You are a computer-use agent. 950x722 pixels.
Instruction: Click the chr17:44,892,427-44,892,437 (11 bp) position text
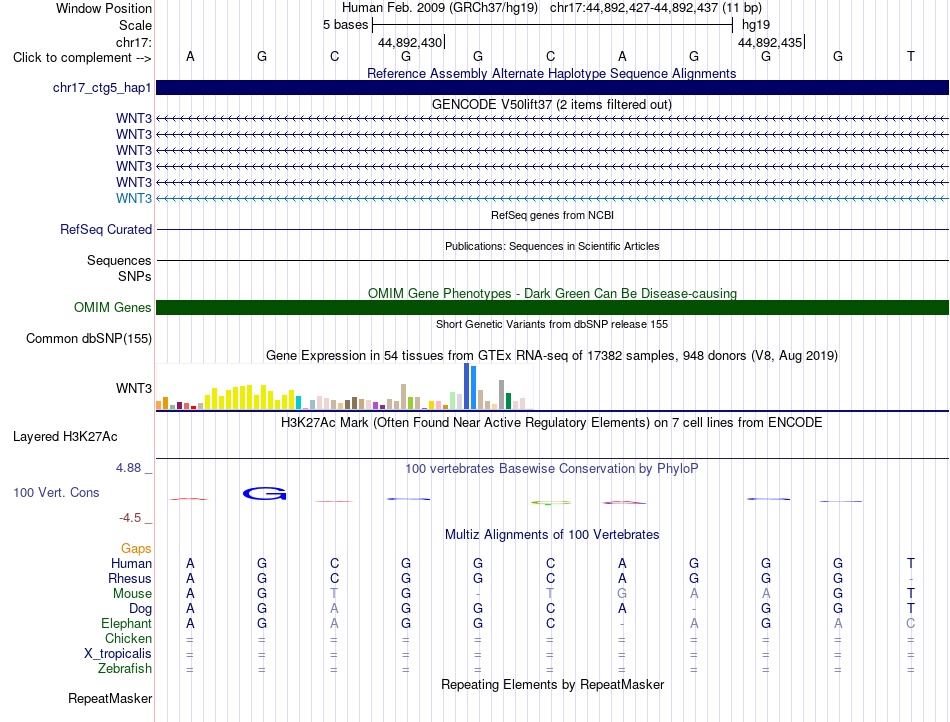tap(656, 8)
